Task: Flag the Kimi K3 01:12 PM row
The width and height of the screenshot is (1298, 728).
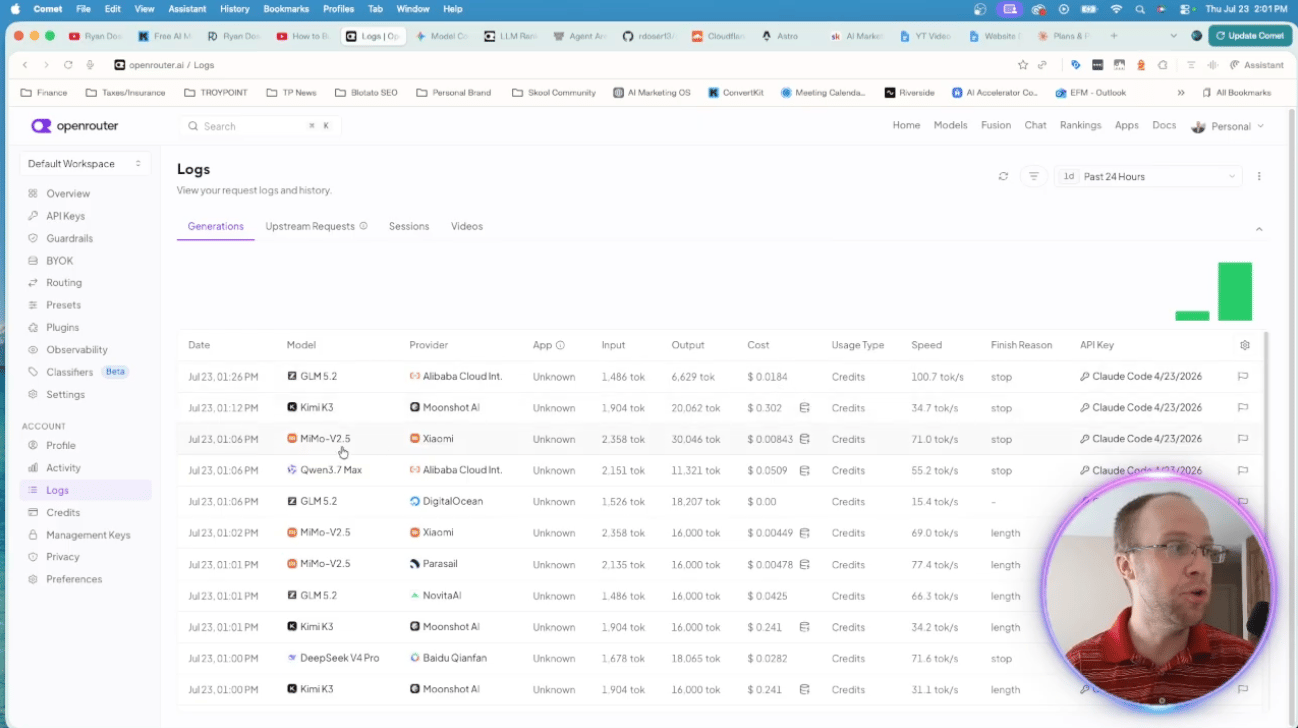Action: 1243,408
